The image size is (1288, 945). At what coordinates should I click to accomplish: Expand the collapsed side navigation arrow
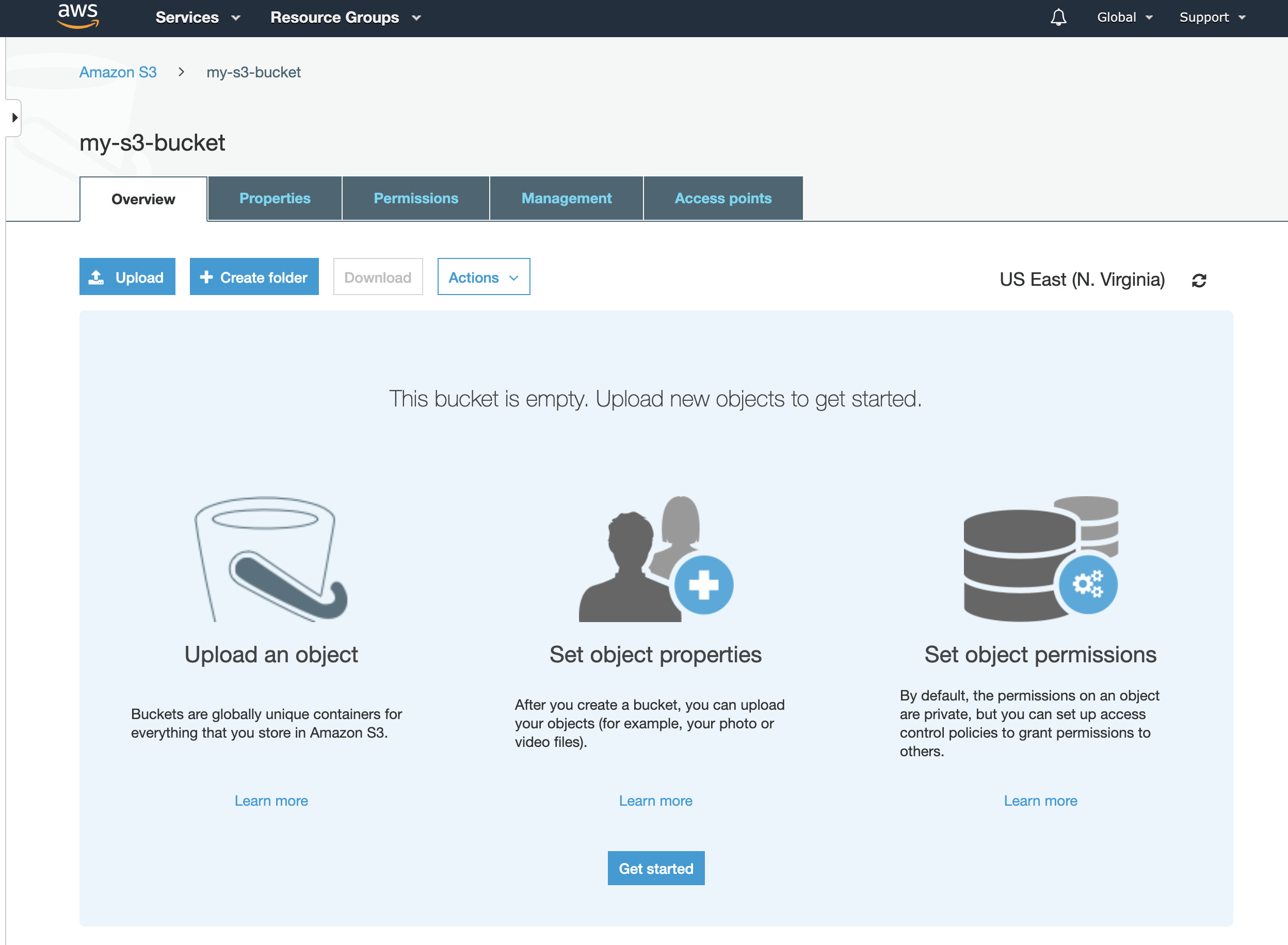(14, 118)
